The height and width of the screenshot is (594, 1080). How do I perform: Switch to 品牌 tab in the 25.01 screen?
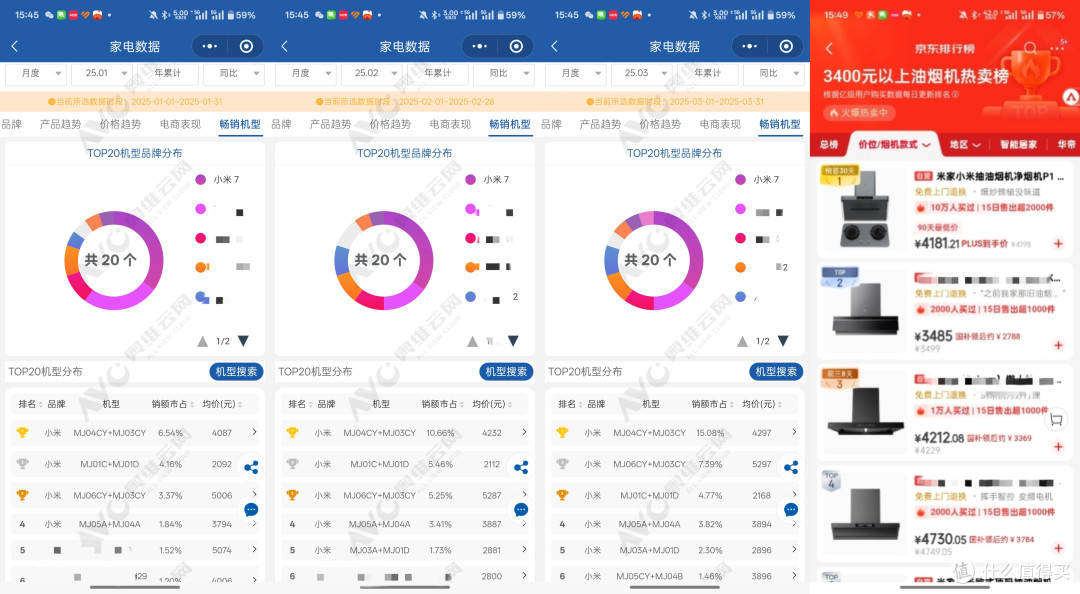(11, 124)
